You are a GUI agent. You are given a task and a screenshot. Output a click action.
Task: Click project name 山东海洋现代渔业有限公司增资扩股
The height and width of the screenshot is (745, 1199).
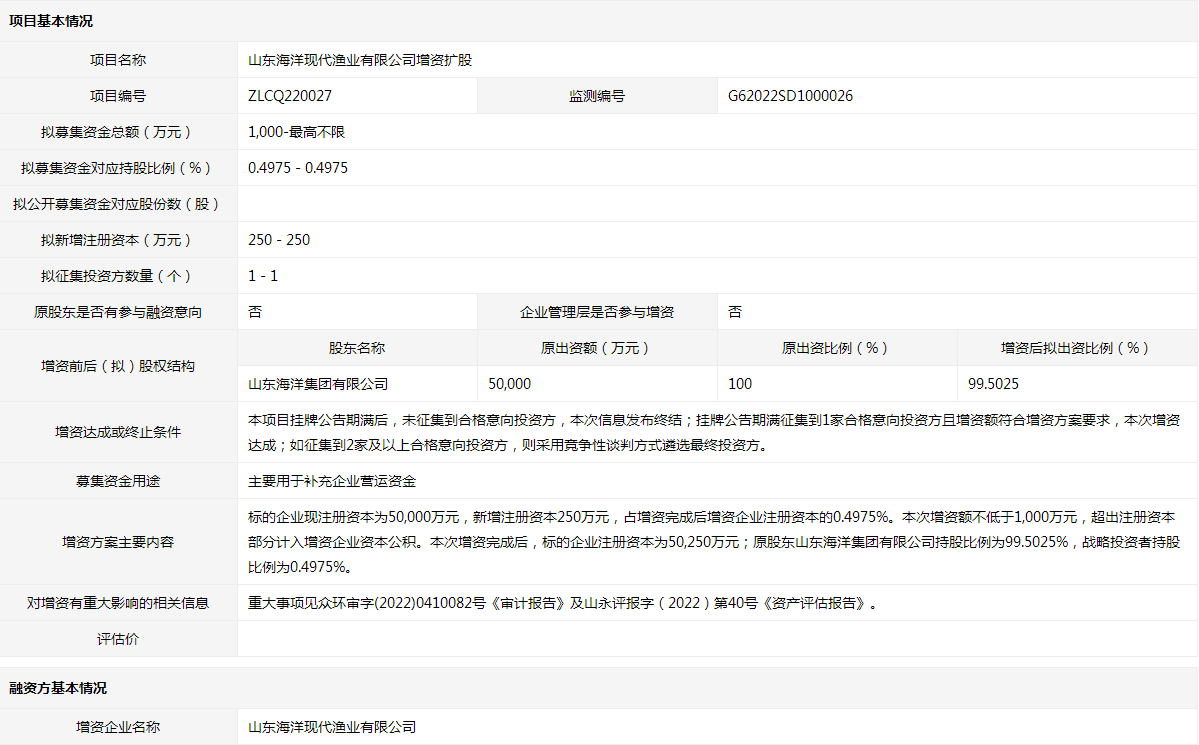pyautogui.click(x=360, y=60)
